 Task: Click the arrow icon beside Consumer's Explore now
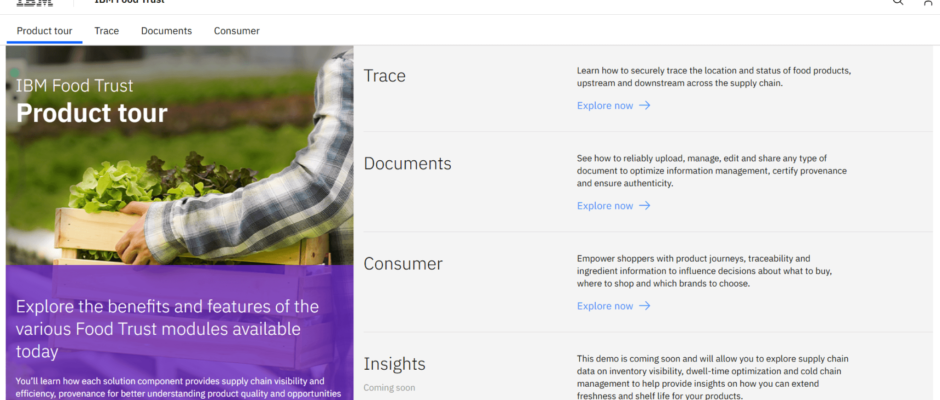[645, 306]
